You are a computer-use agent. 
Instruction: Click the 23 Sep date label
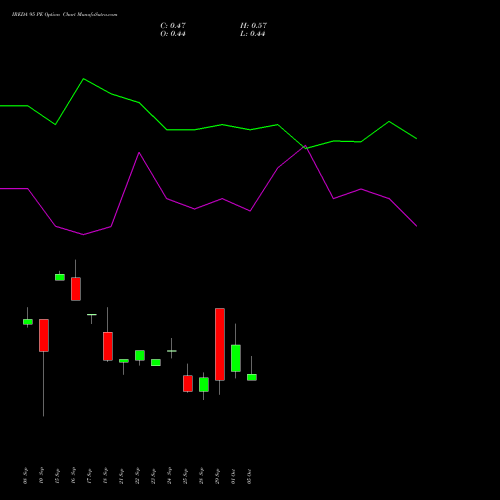click(x=154, y=476)
